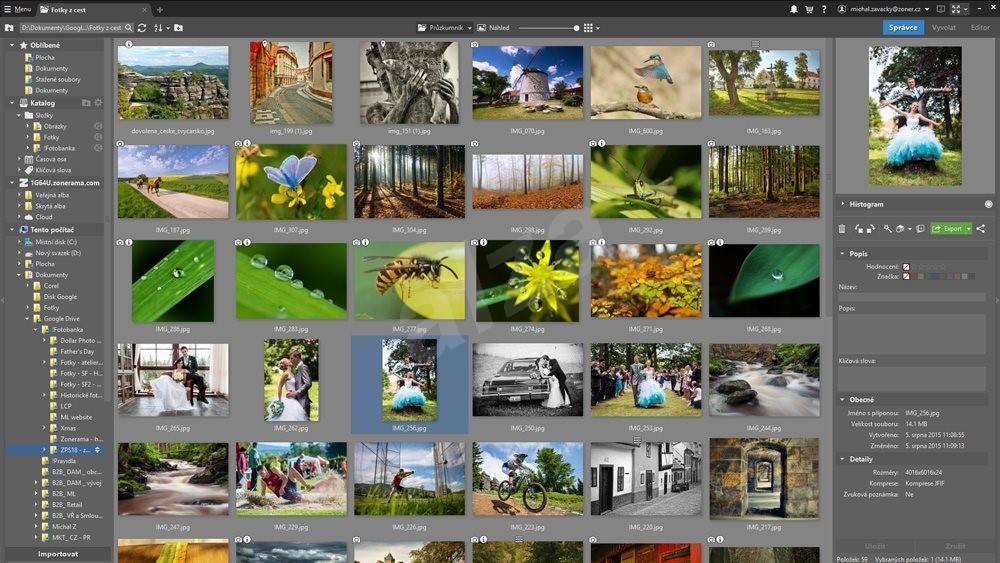Click the green Export button
Image resolution: width=1000 pixels, height=563 pixels.
coord(948,228)
